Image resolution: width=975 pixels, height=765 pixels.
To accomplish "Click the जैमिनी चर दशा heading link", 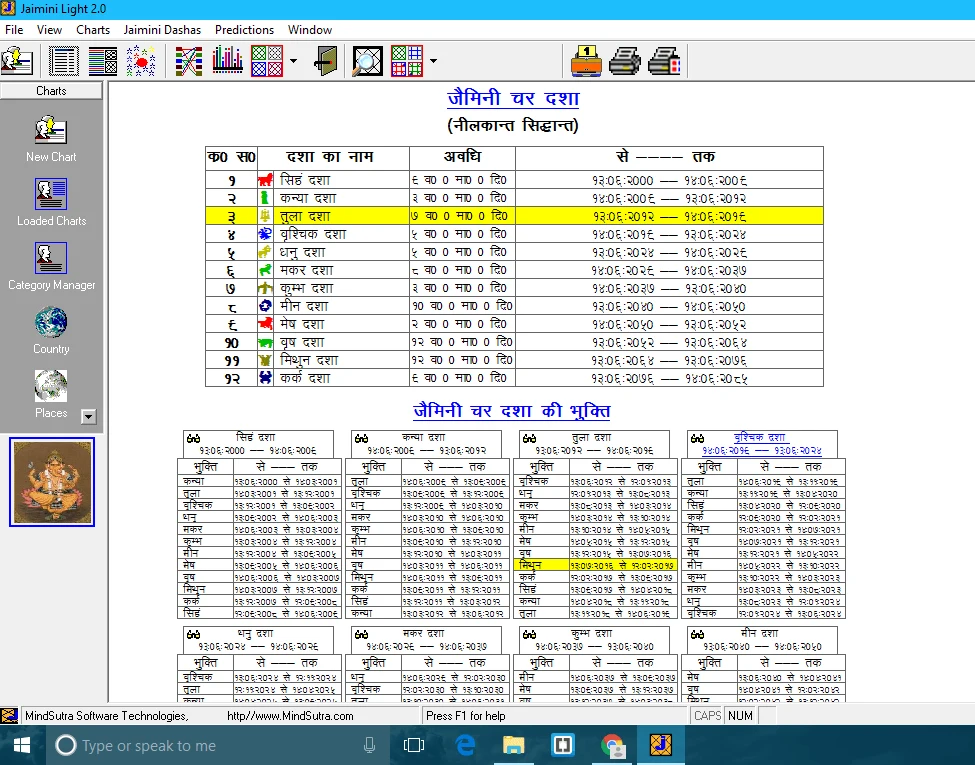I will point(513,98).
